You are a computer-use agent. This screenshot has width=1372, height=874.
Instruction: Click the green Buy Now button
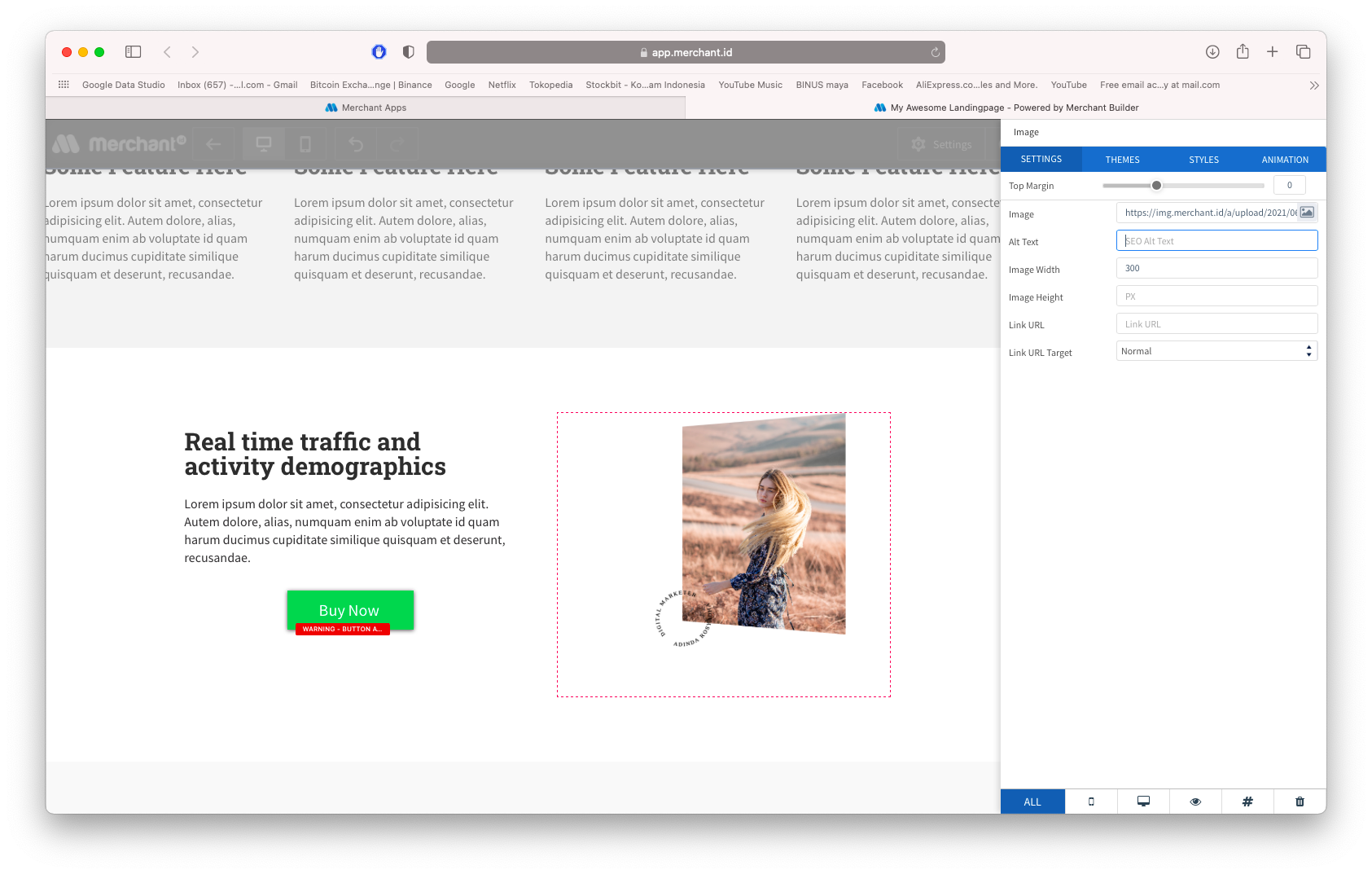350,609
